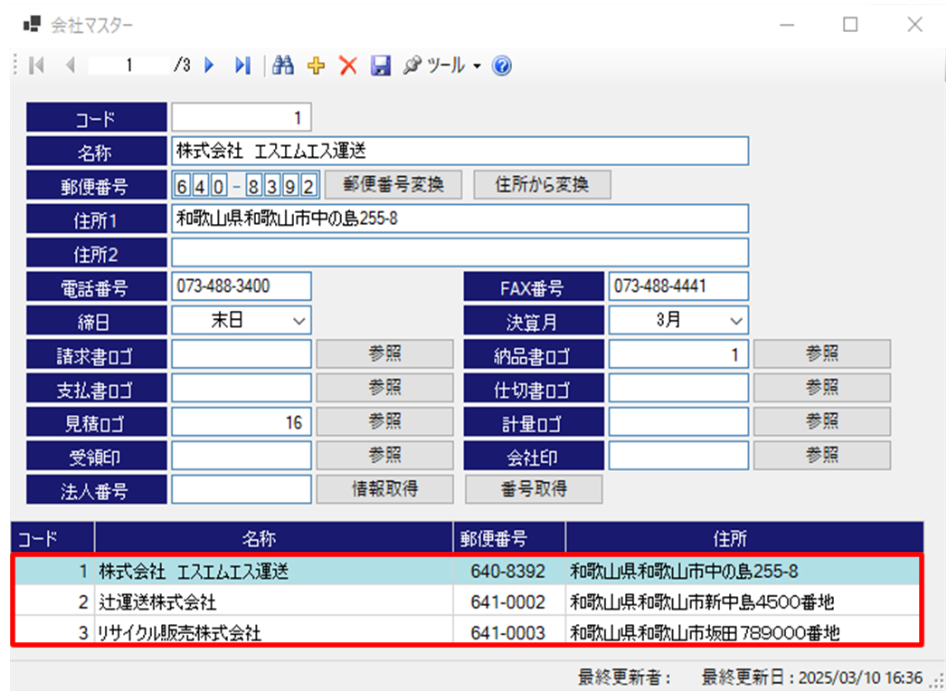Screen dimensions: 947x692
Task: Click 参照 button for 仕切書ロゴ
Action: tap(822, 388)
